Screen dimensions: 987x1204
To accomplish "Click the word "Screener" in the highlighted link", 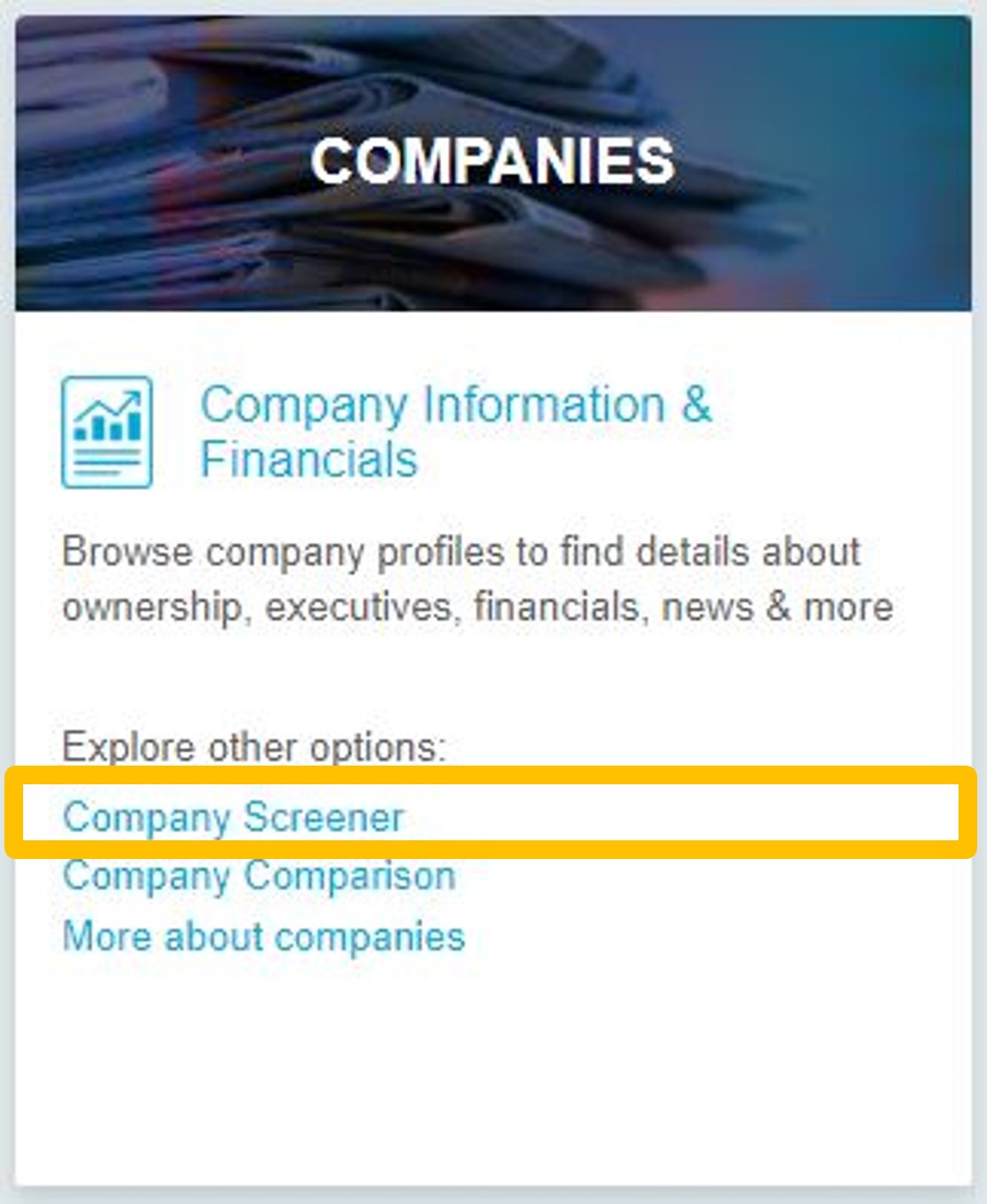I will 324,817.
